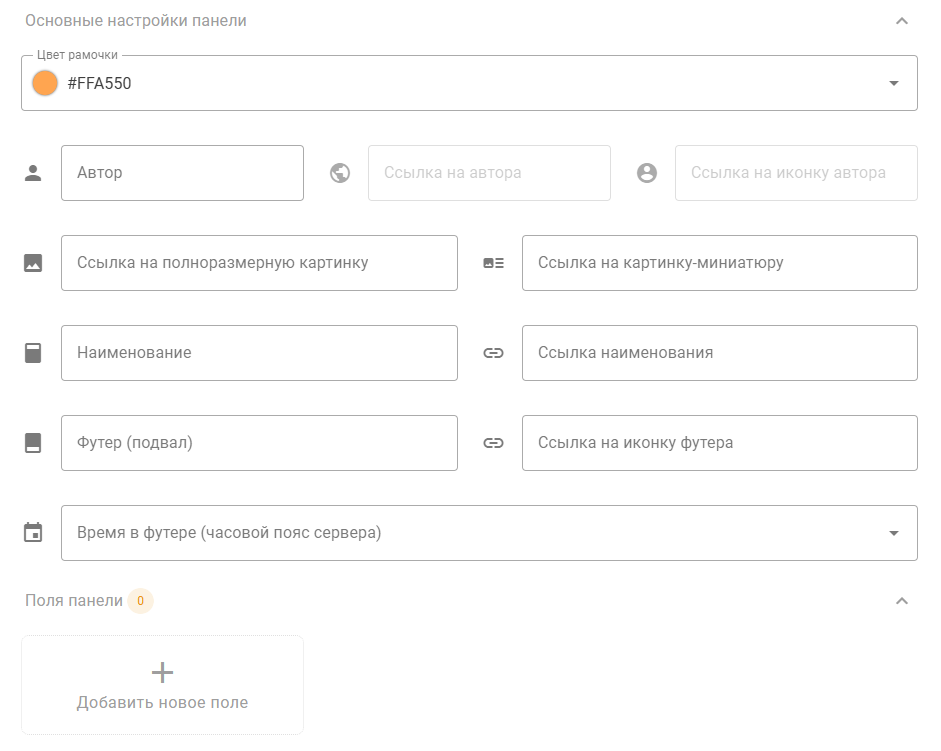
Task: Focus the Автор input field
Action: [x=182, y=173]
